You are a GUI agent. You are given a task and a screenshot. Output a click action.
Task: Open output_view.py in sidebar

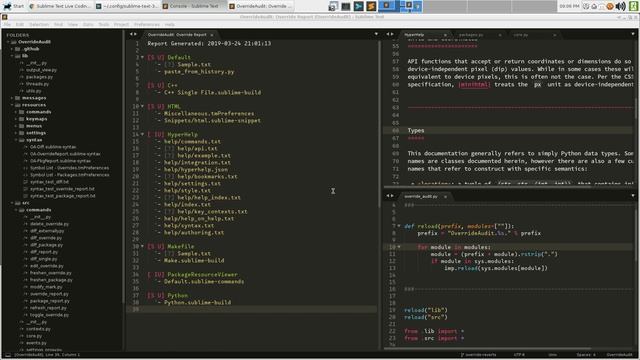[x=41, y=70]
